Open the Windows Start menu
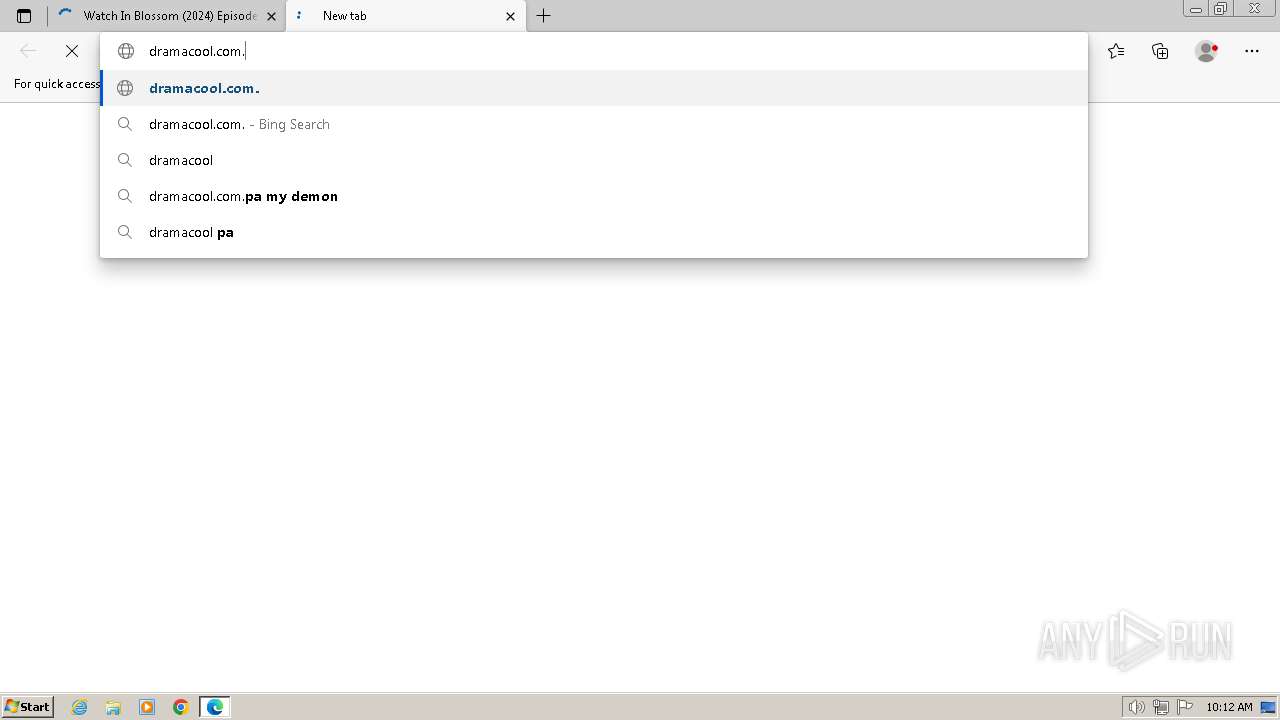This screenshot has width=1280, height=720. click(27, 707)
